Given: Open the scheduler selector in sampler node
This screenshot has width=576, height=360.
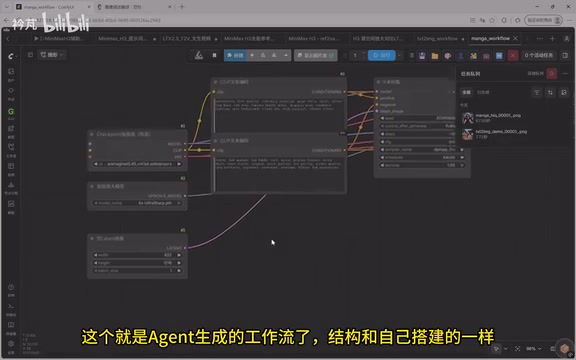Looking at the screenshot, I should pos(422,157).
